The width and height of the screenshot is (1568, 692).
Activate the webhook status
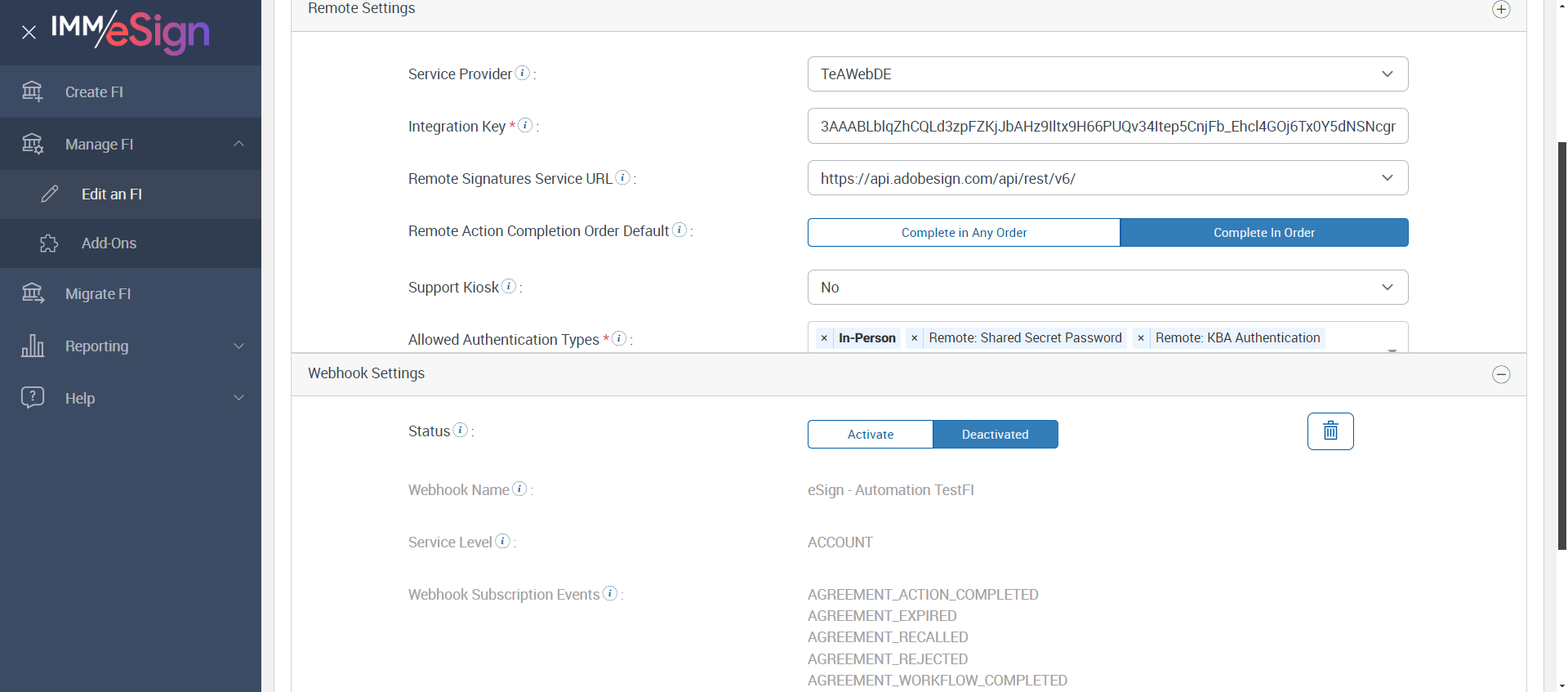(870, 435)
